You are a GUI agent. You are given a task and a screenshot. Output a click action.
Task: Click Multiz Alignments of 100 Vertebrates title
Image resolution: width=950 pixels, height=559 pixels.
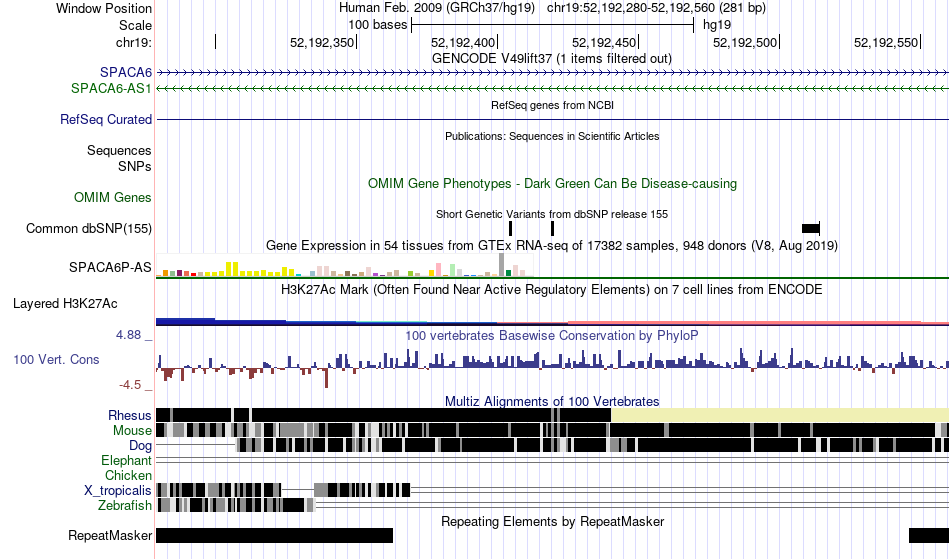pos(552,402)
